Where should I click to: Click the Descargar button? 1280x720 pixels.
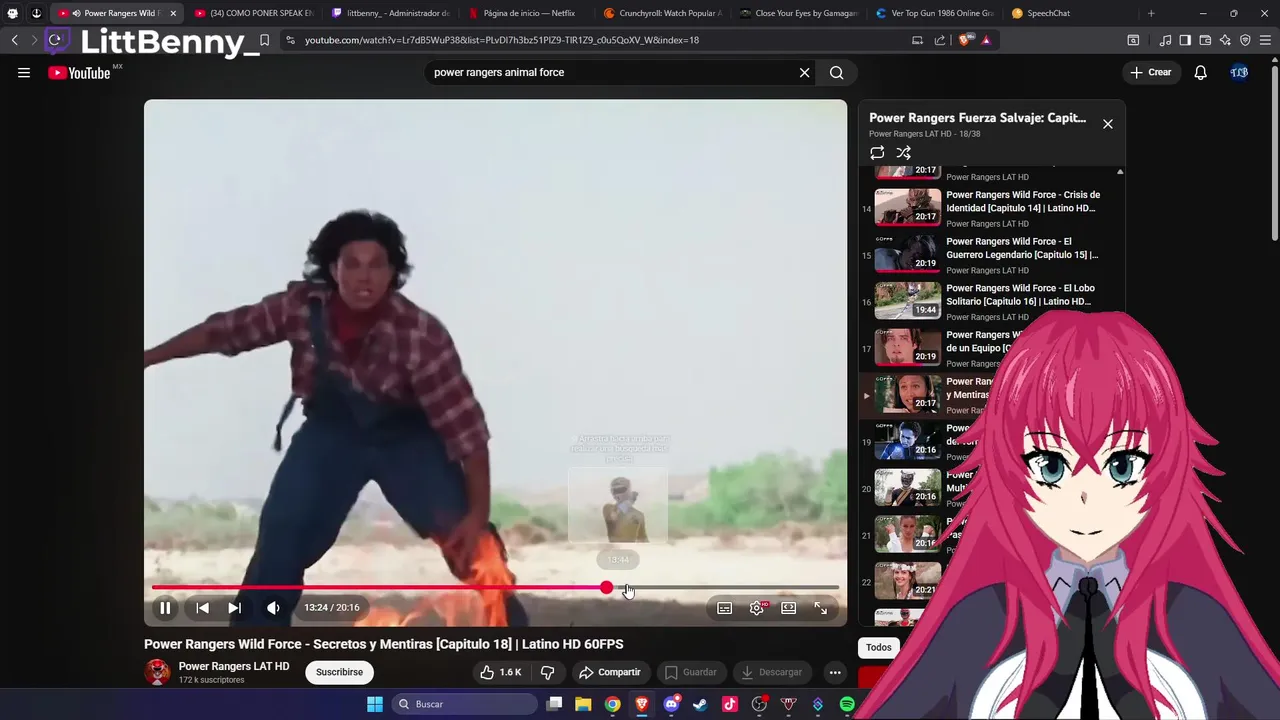pyautogui.click(x=772, y=672)
